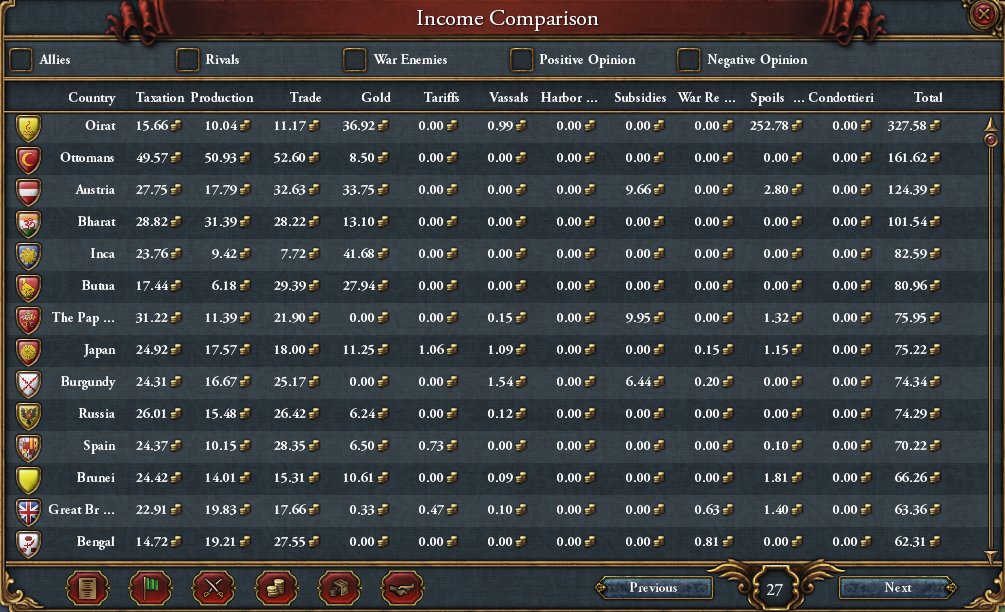
Task: Enable the Allies filter checkbox
Action: (21, 60)
